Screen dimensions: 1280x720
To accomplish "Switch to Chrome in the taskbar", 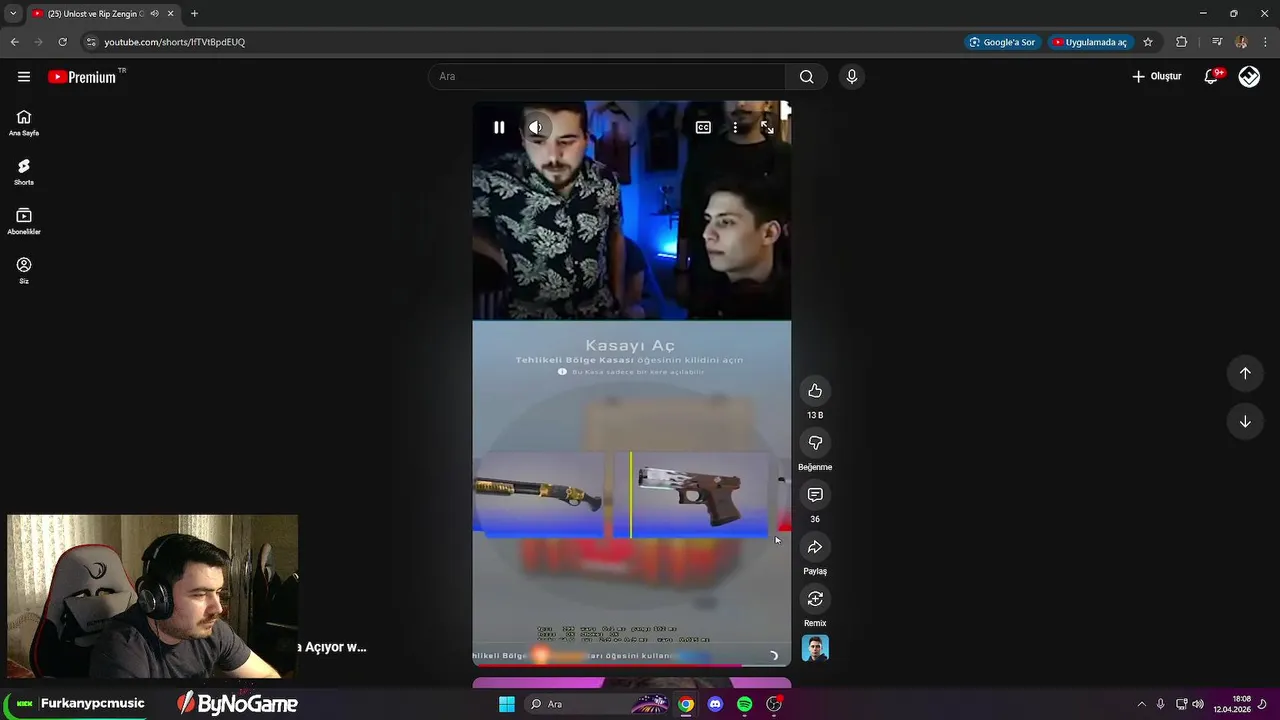I will (686, 704).
